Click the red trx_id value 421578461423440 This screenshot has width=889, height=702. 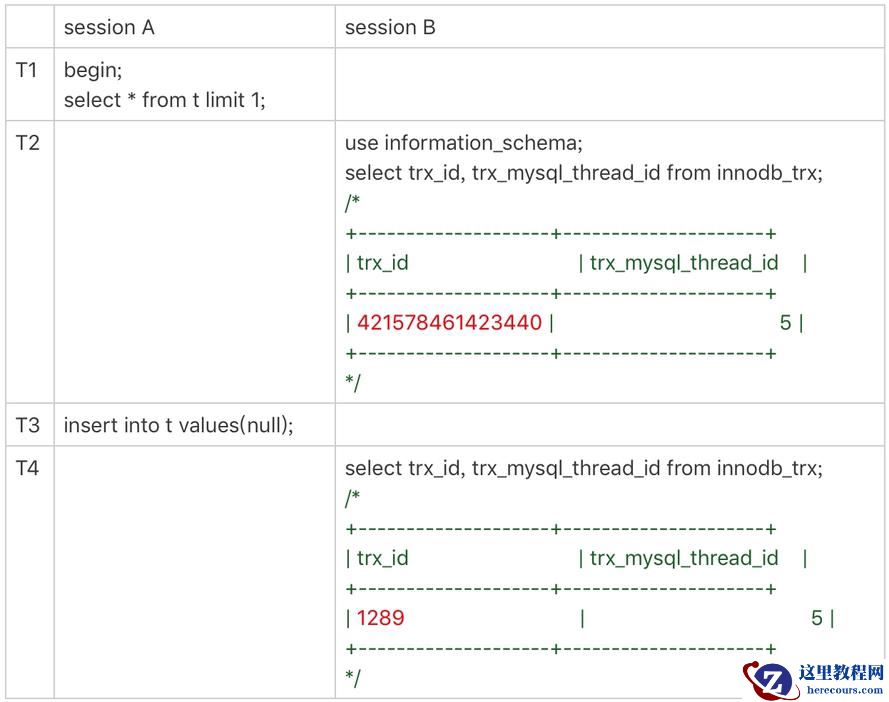449,322
